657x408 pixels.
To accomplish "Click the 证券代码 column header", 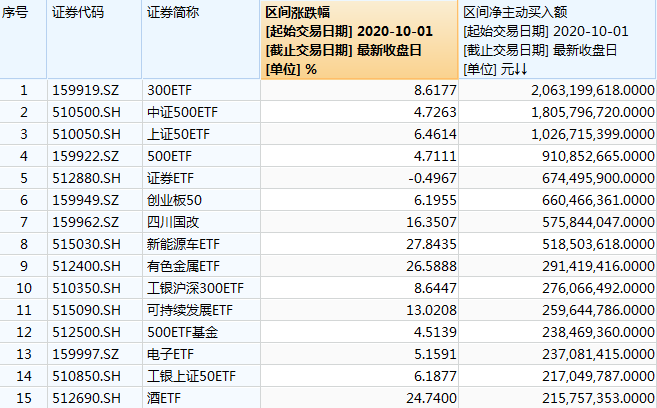I will pos(94,39).
